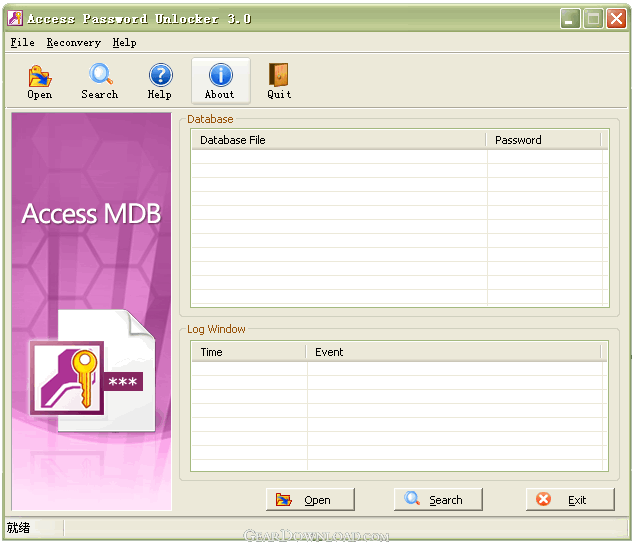Click the Password column header
634x545 pixels.
(x=544, y=140)
